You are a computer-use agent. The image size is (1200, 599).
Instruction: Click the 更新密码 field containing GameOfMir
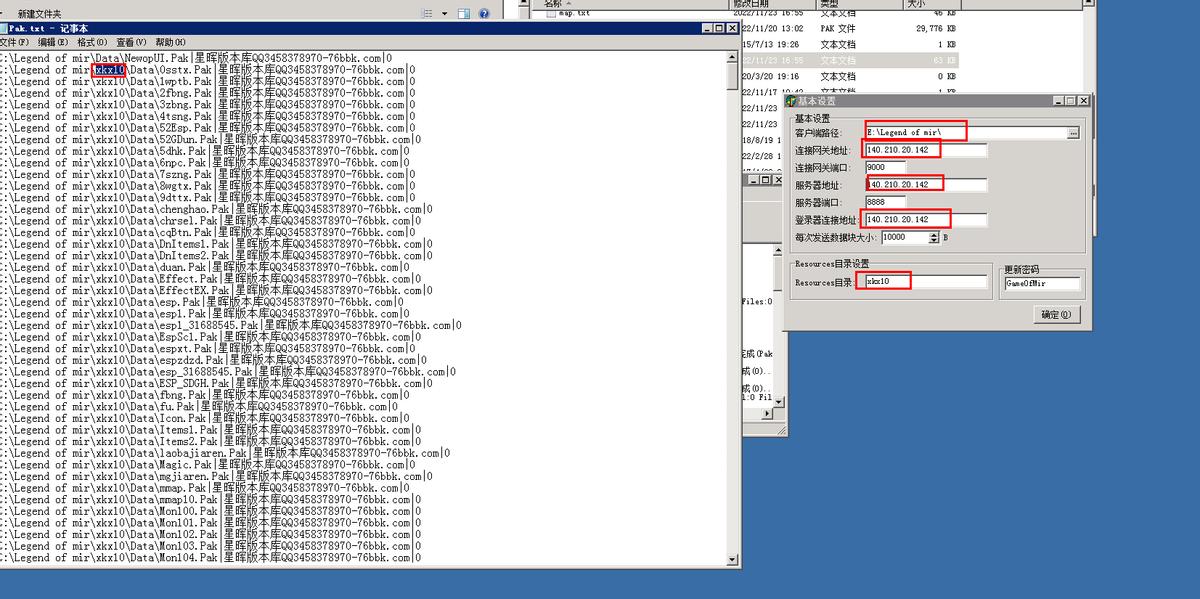click(x=1043, y=283)
